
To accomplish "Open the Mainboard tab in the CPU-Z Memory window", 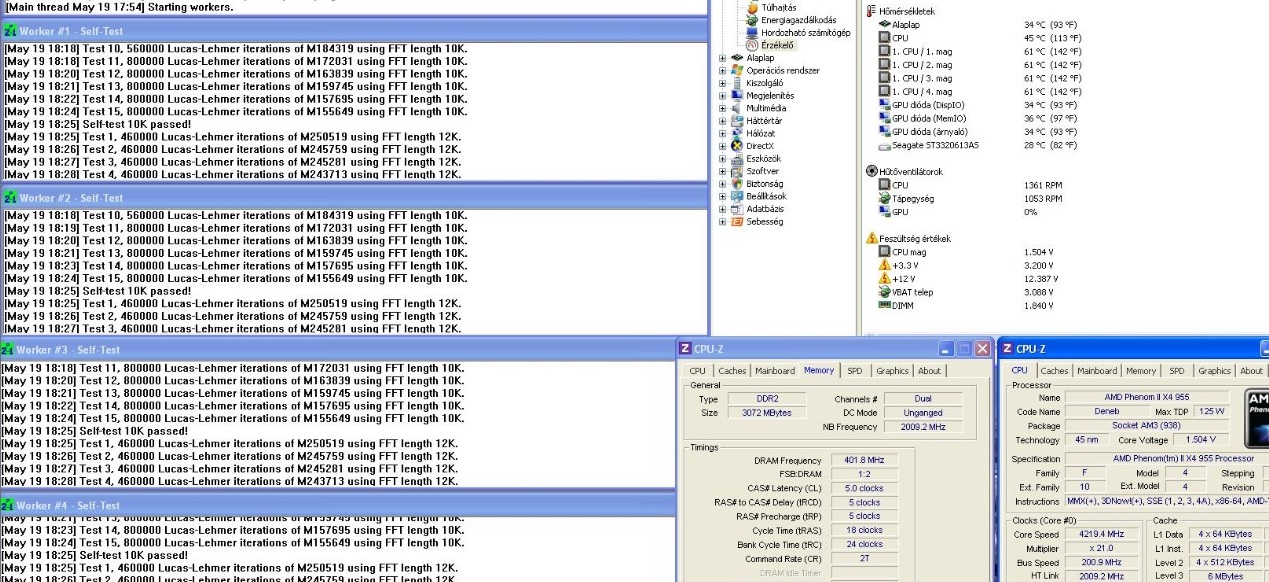I will (775, 371).
